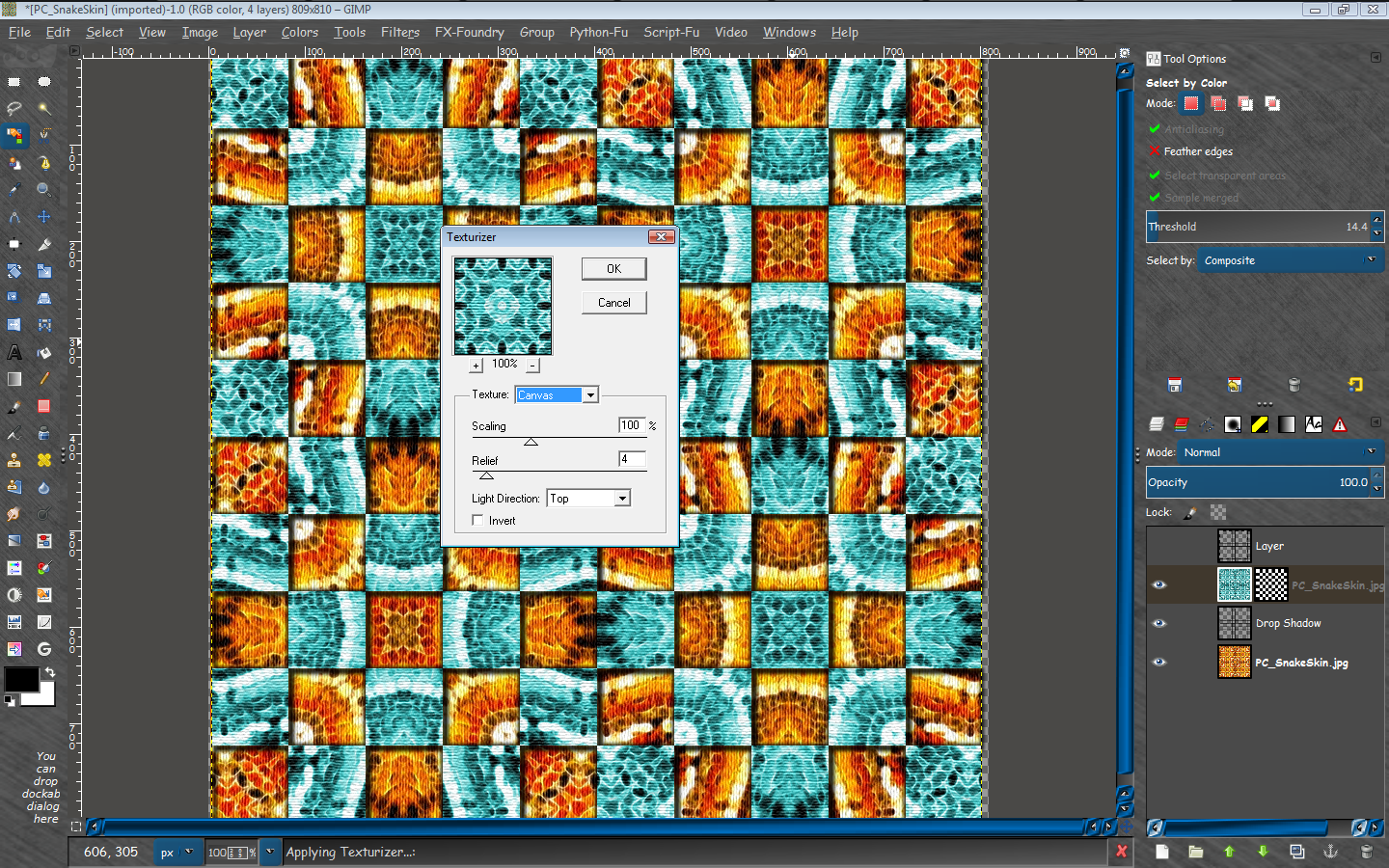The width and height of the screenshot is (1389, 868).
Task: Click the foreground black color swatch
Action: coord(21,679)
